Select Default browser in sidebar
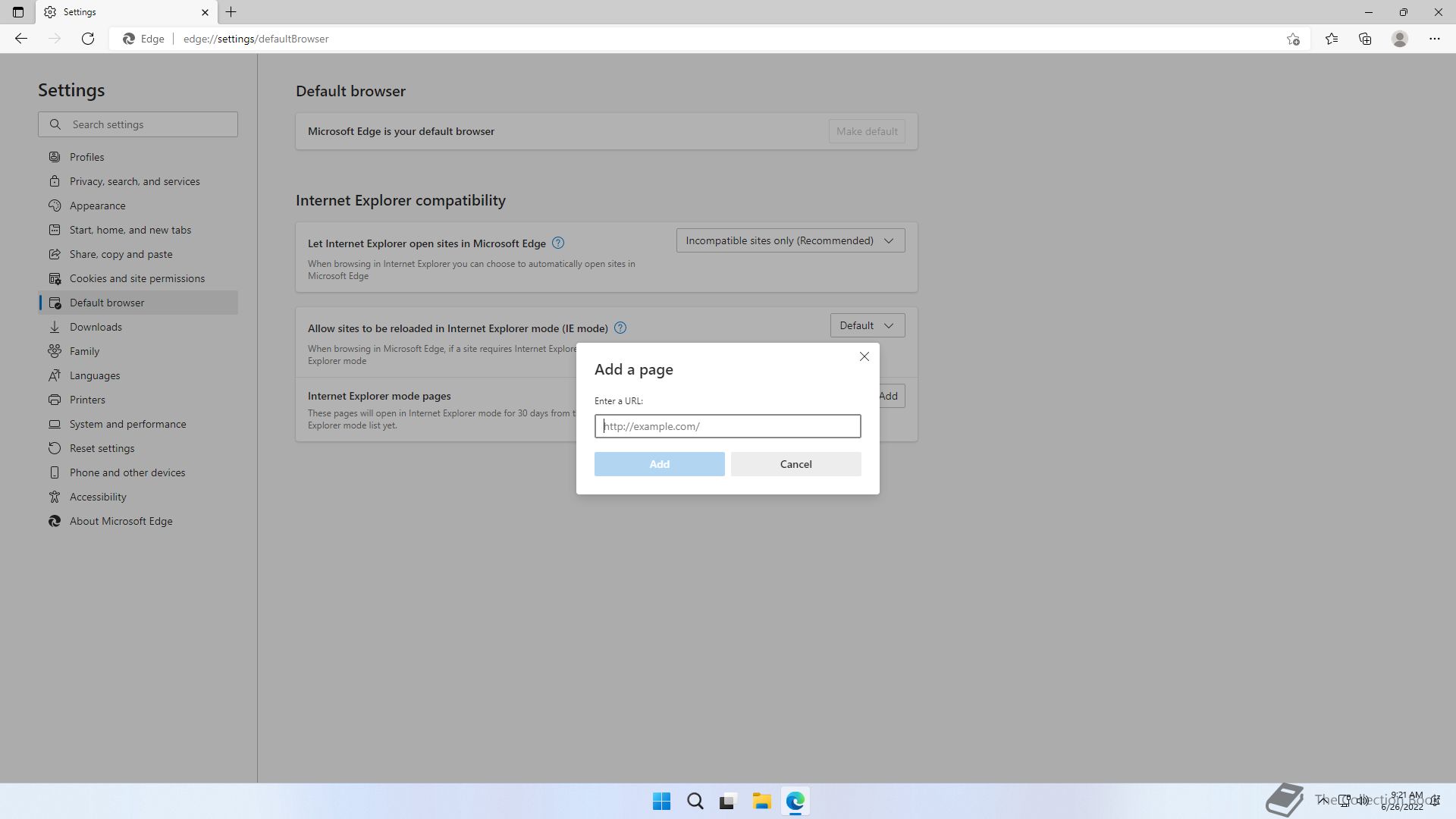Screen dimensions: 1456x819 click(138, 303)
